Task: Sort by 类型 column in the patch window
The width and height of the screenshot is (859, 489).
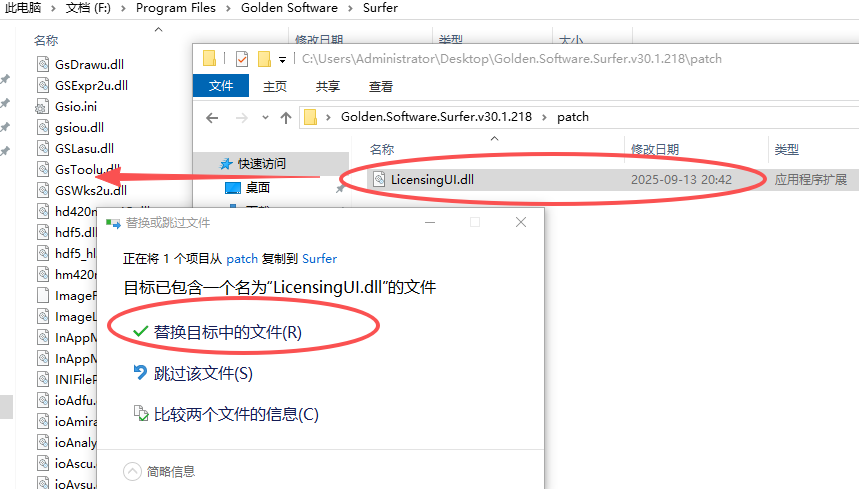Action: tap(787, 149)
